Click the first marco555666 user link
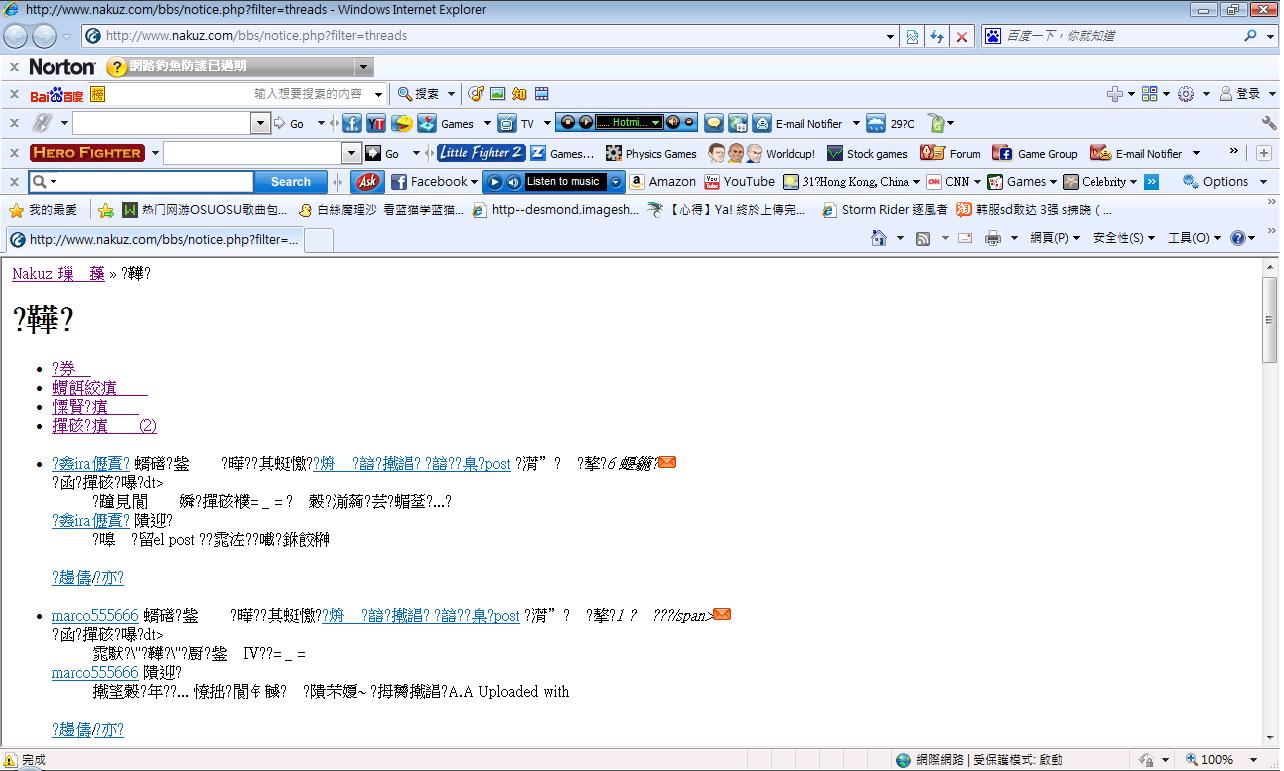 pos(95,616)
